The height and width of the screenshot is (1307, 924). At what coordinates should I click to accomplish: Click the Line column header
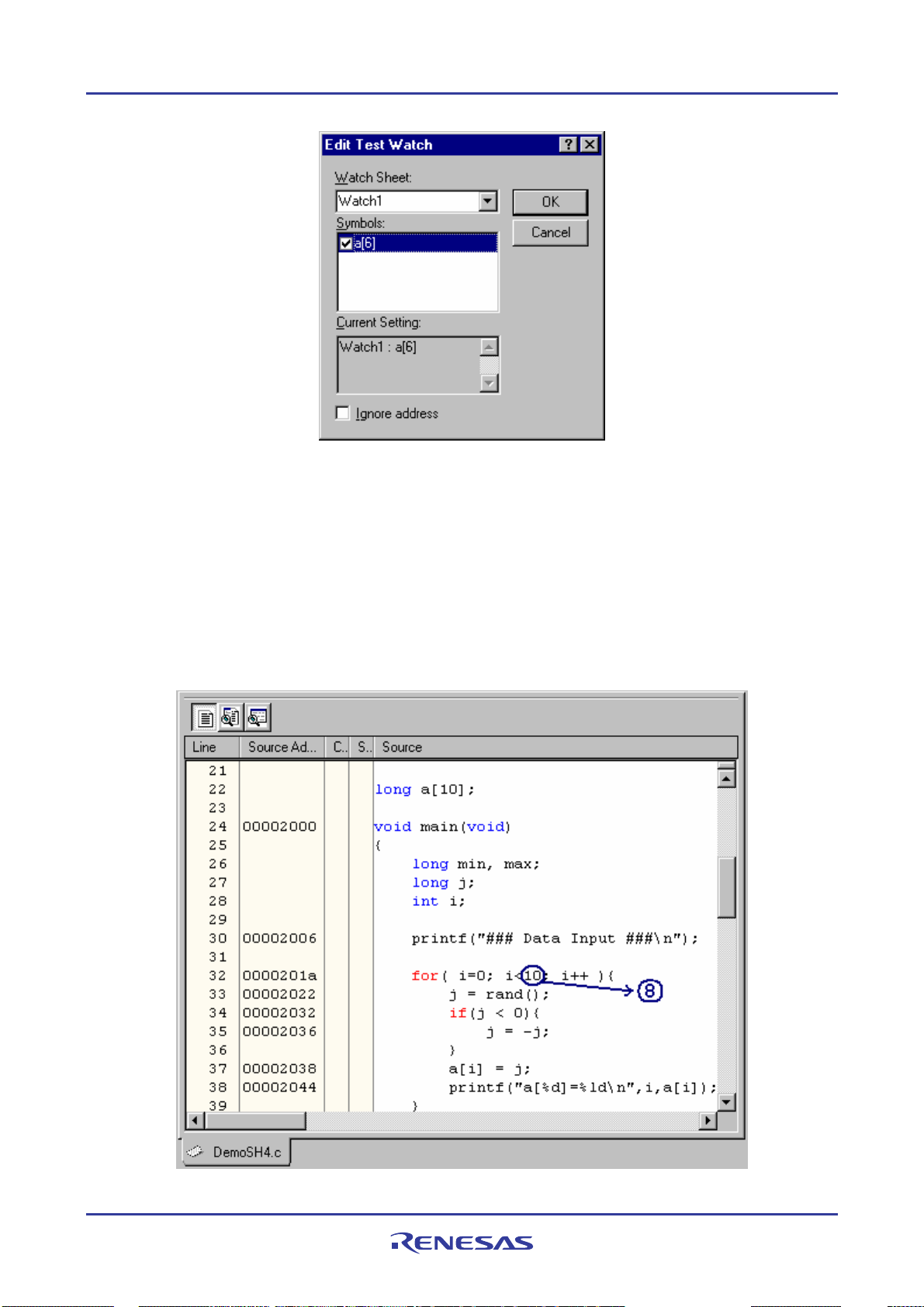(212, 748)
